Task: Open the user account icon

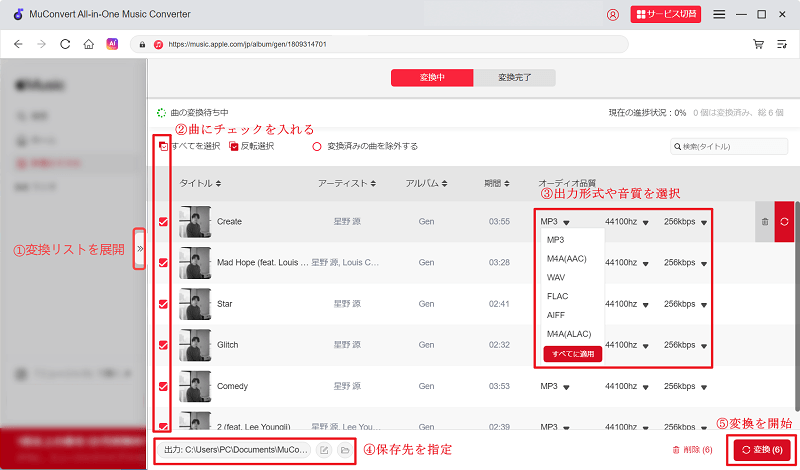Action: click(613, 15)
